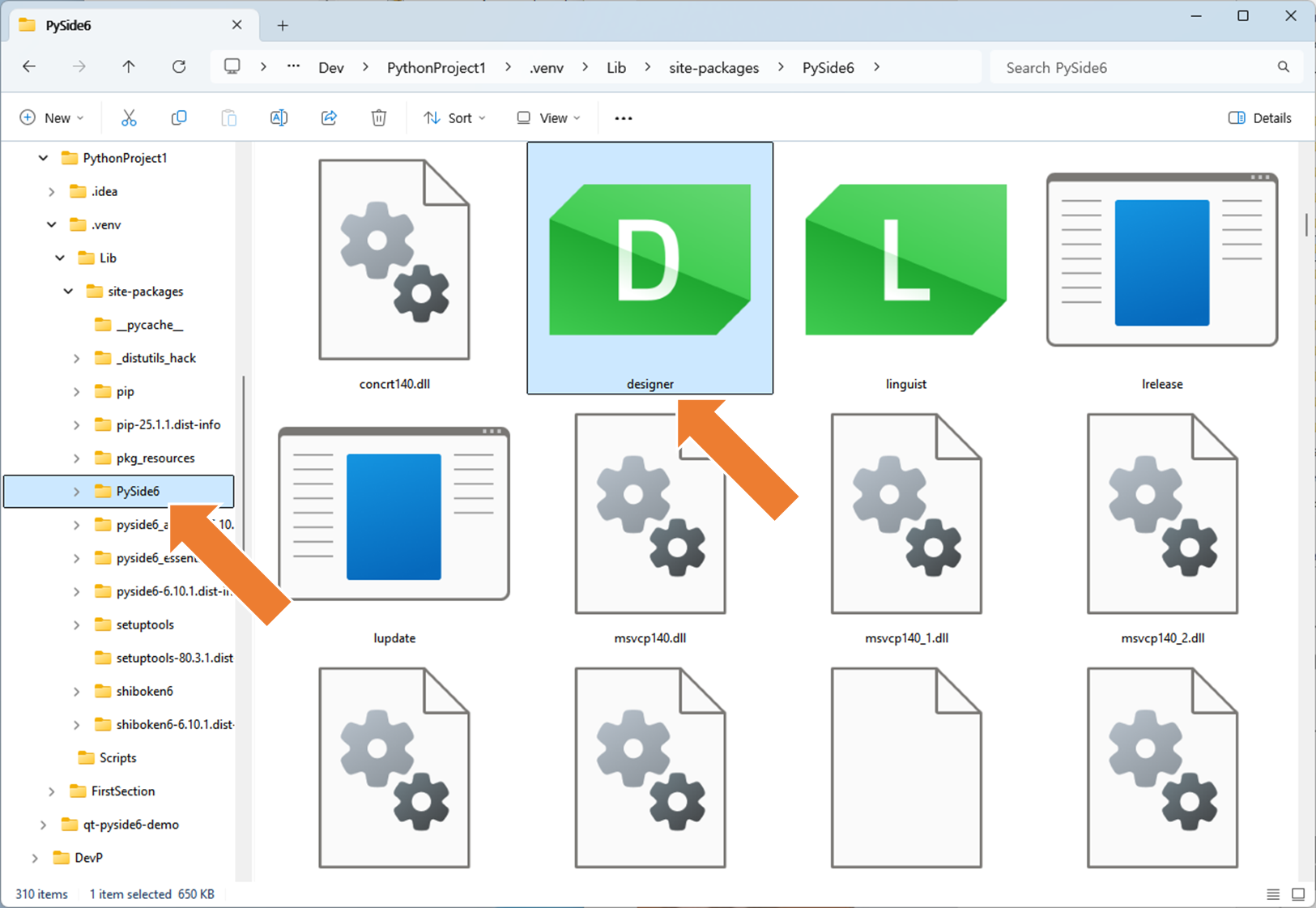Select the msvcp140.dll file icon
Image resolution: width=1316 pixels, height=908 pixels.
(649, 514)
